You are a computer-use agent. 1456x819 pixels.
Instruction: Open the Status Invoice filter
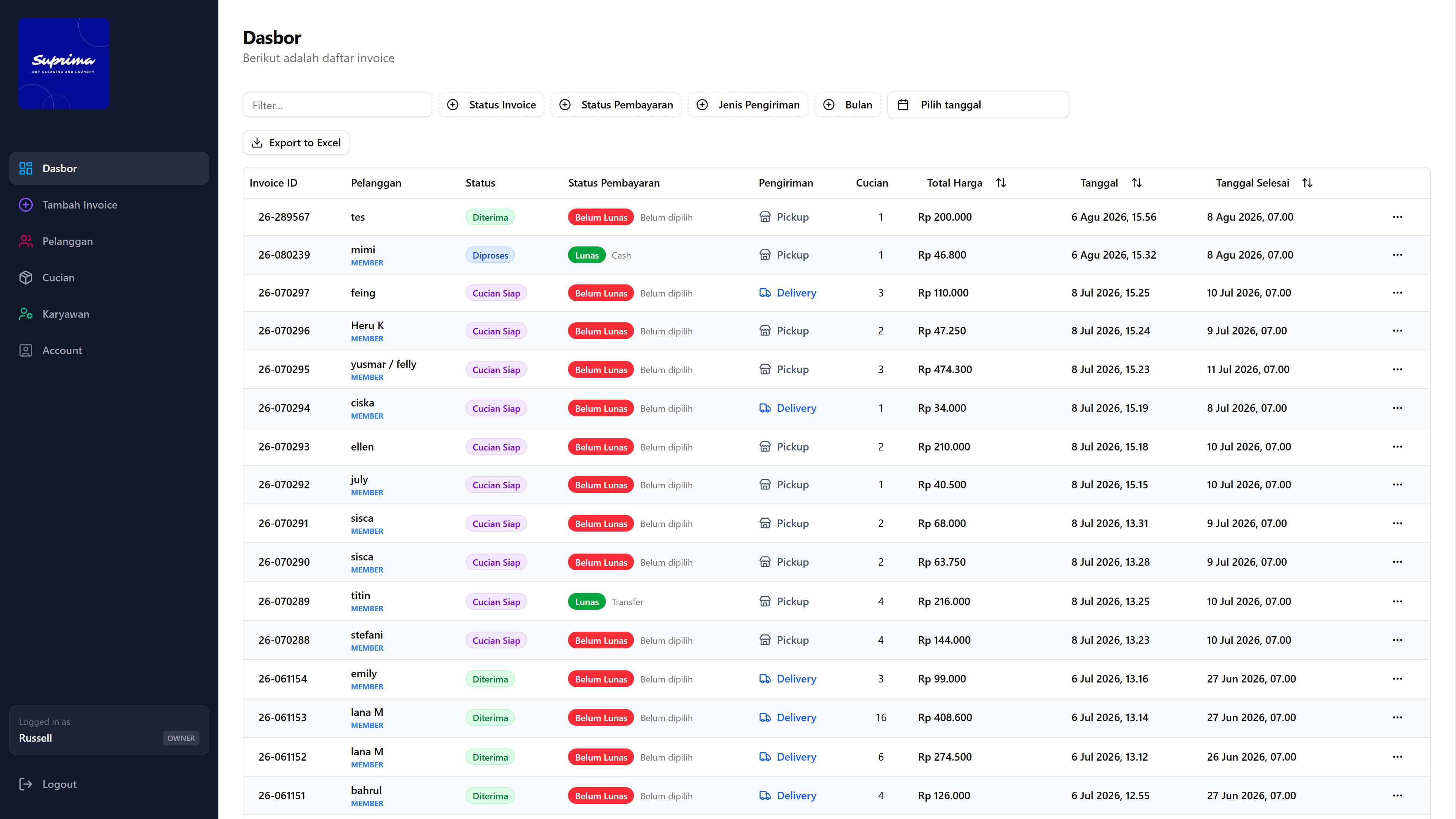coord(491,105)
